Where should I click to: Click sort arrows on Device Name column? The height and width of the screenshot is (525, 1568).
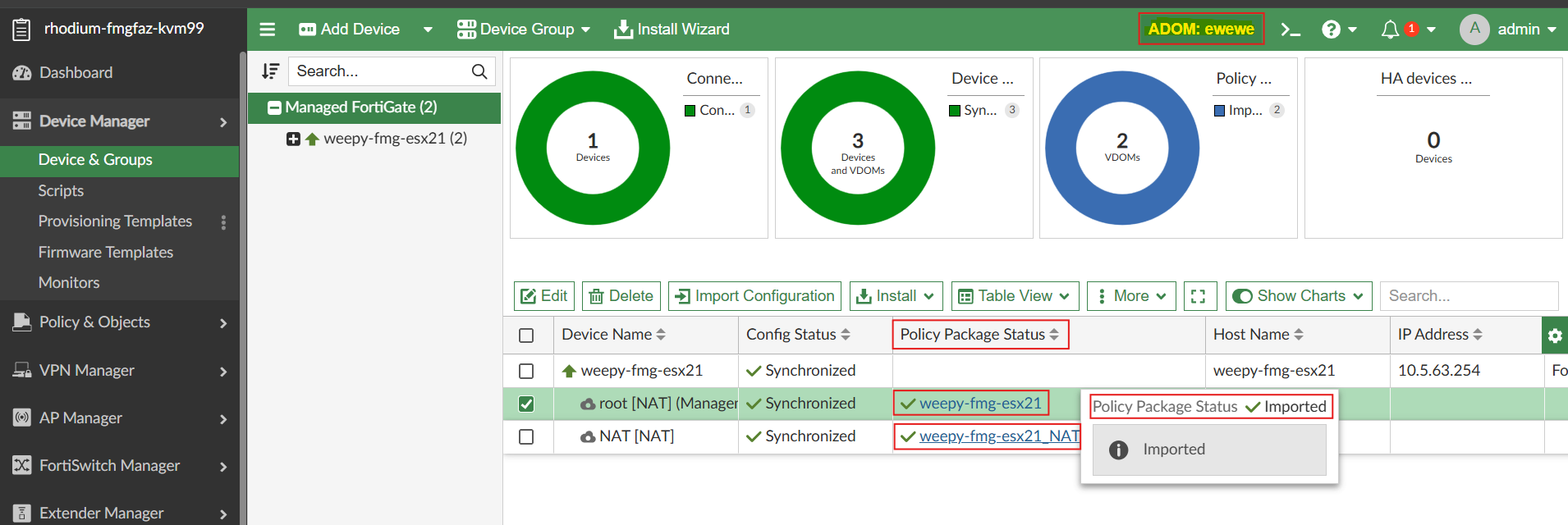[x=661, y=335]
